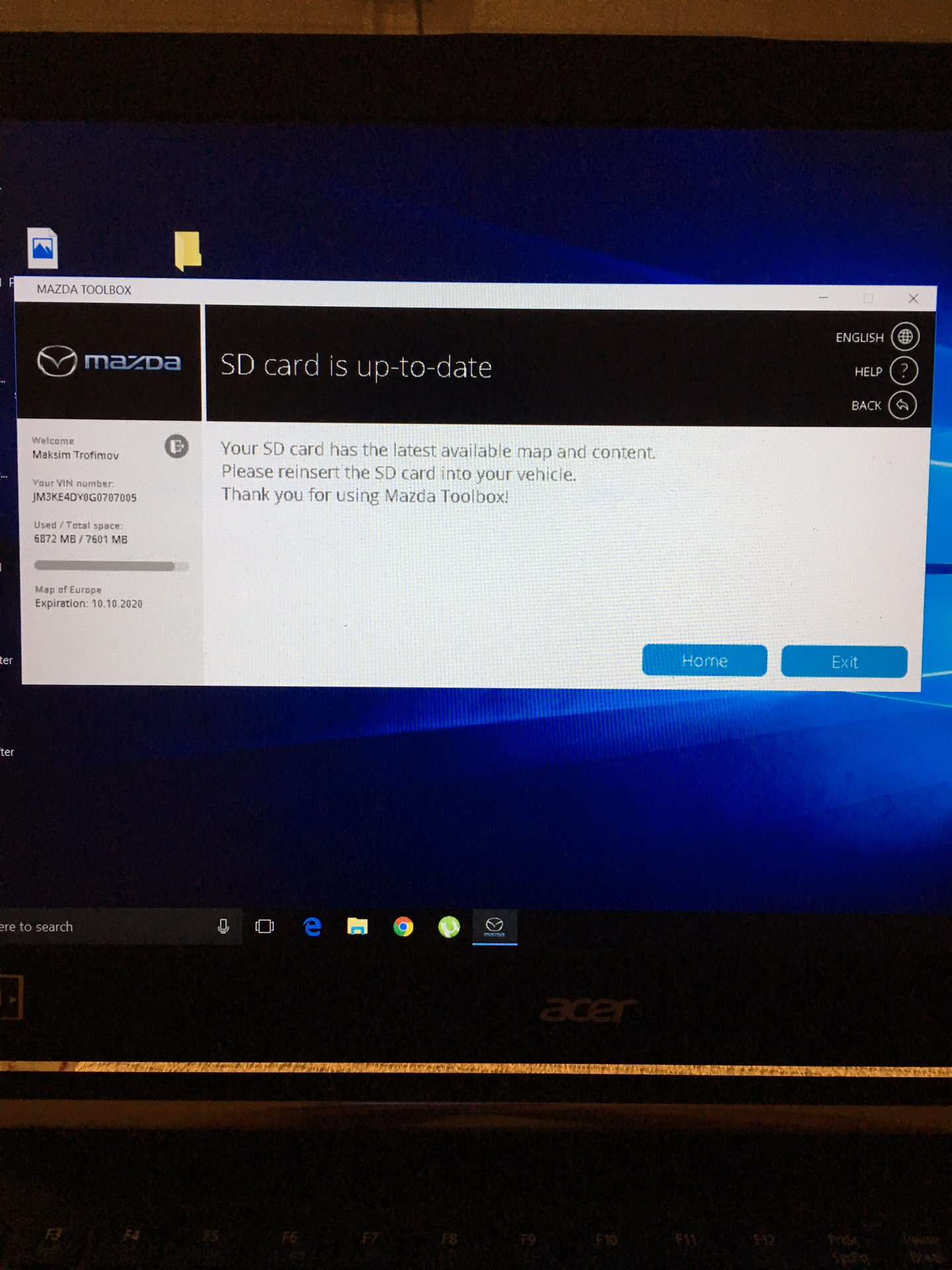Click the used space progress bar
The width and height of the screenshot is (952, 1270).
pyautogui.click(x=111, y=566)
